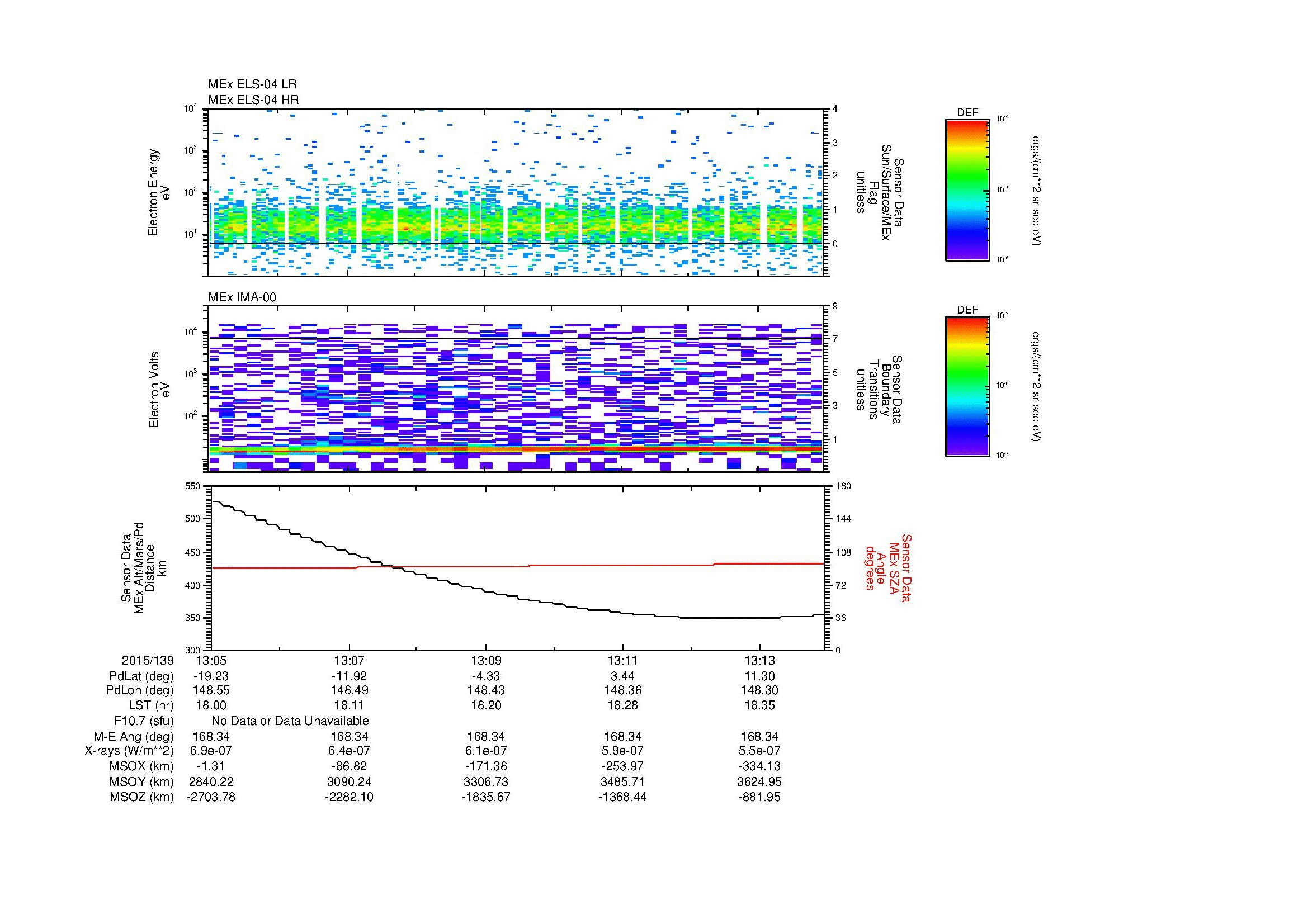This screenshot has height=924, width=1308.
Task: Click the MEx ELS-04 LR title
Action: point(252,84)
